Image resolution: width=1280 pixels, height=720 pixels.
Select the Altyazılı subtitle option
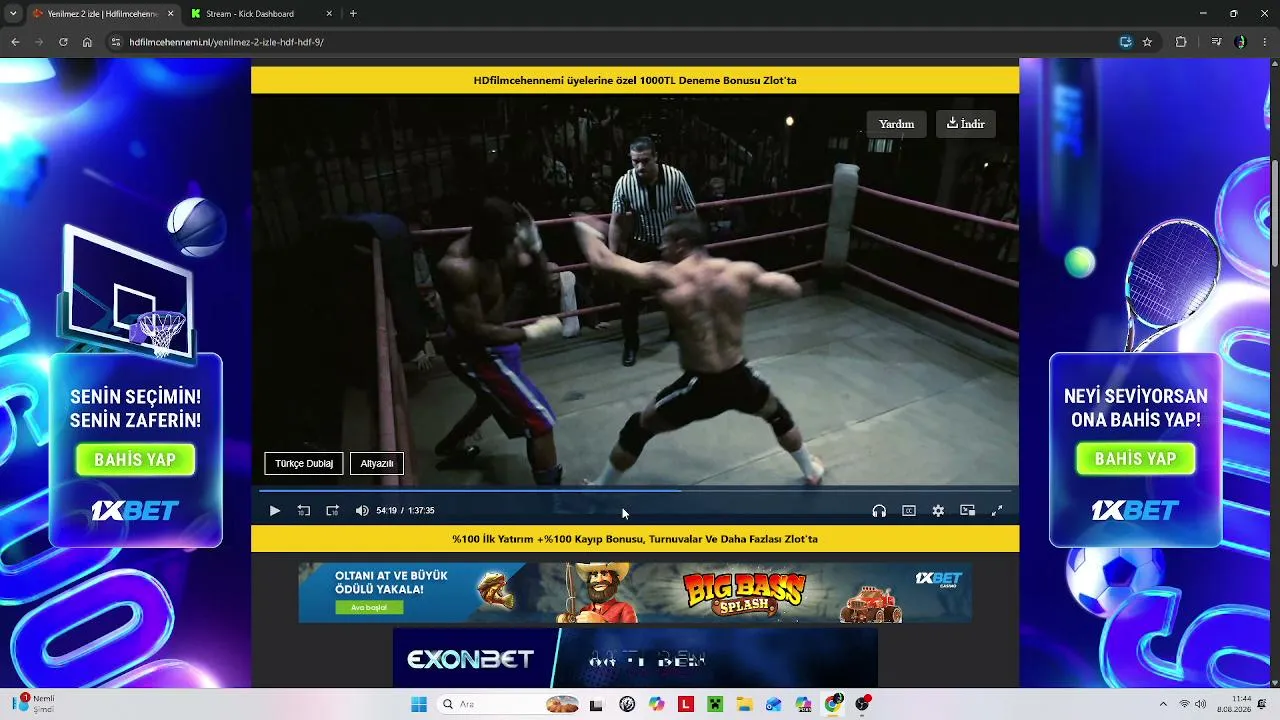(377, 464)
